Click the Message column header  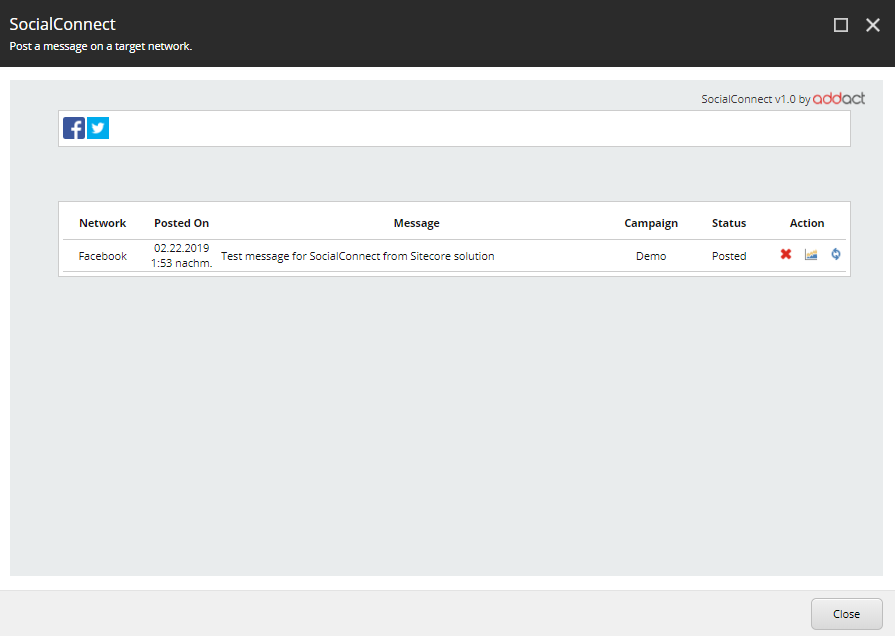(416, 223)
